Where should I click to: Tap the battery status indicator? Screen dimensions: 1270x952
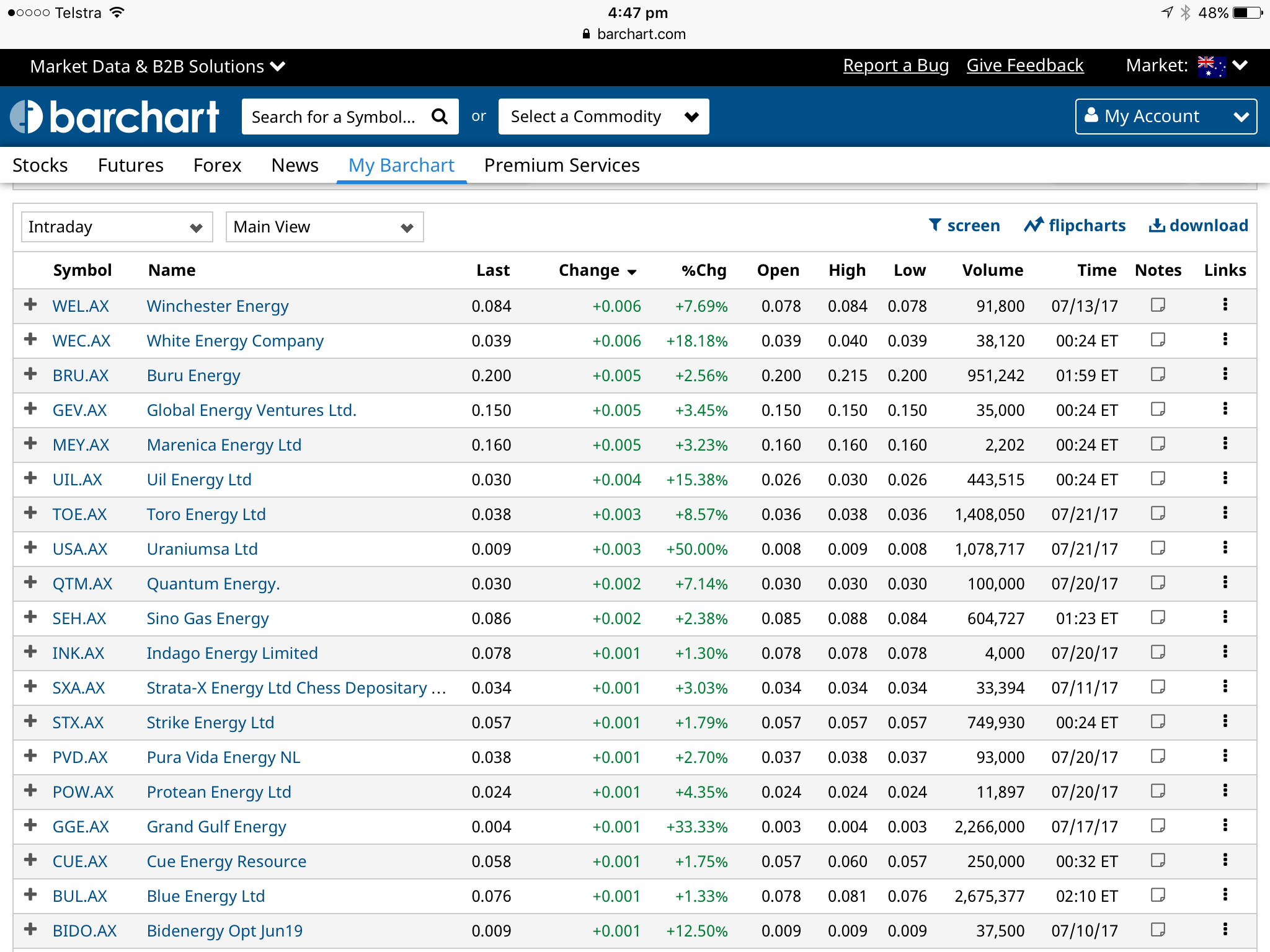[1248, 13]
